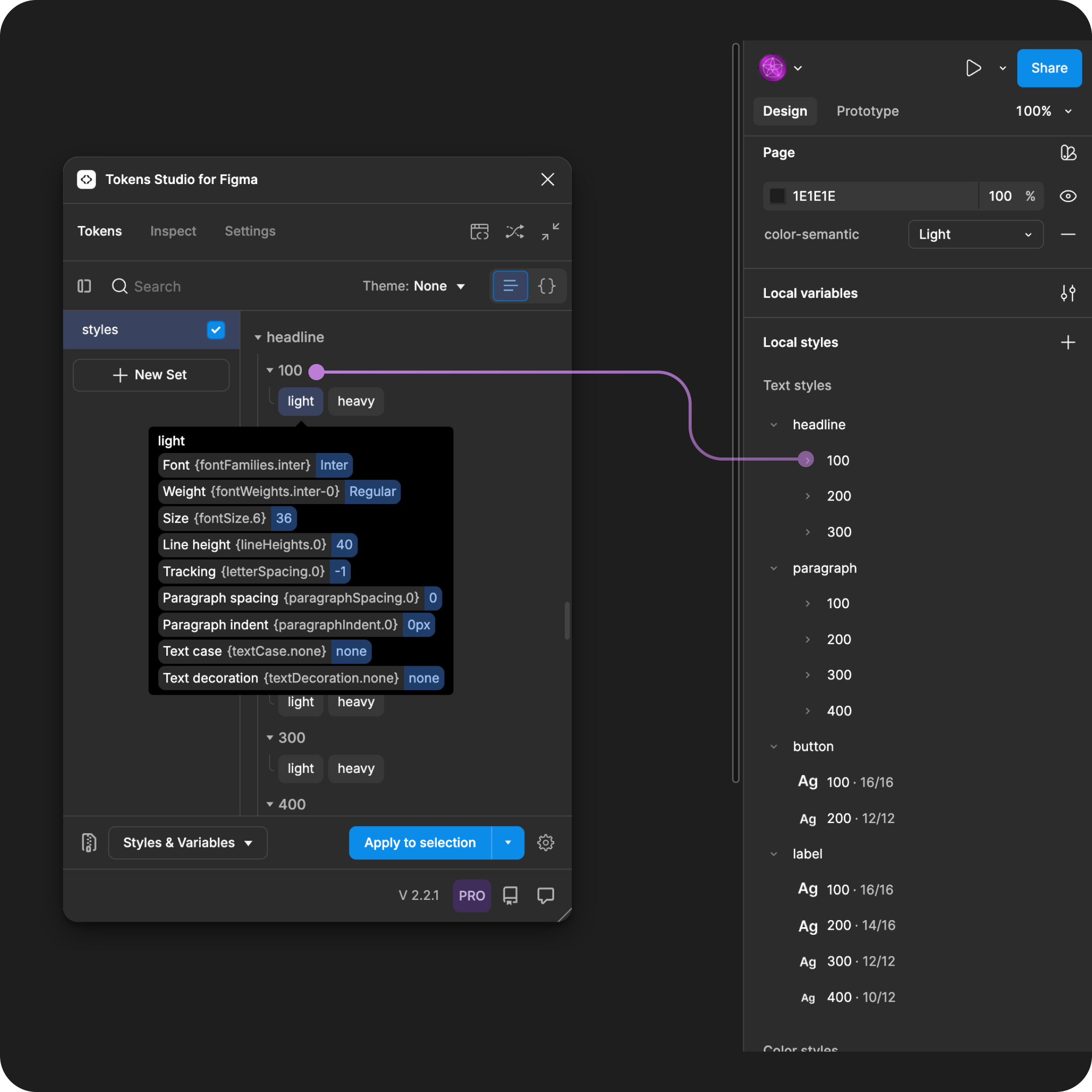The height and width of the screenshot is (1092, 1092).
Task: Select label style 200 · 14/16
Action: pyautogui.click(x=846, y=925)
